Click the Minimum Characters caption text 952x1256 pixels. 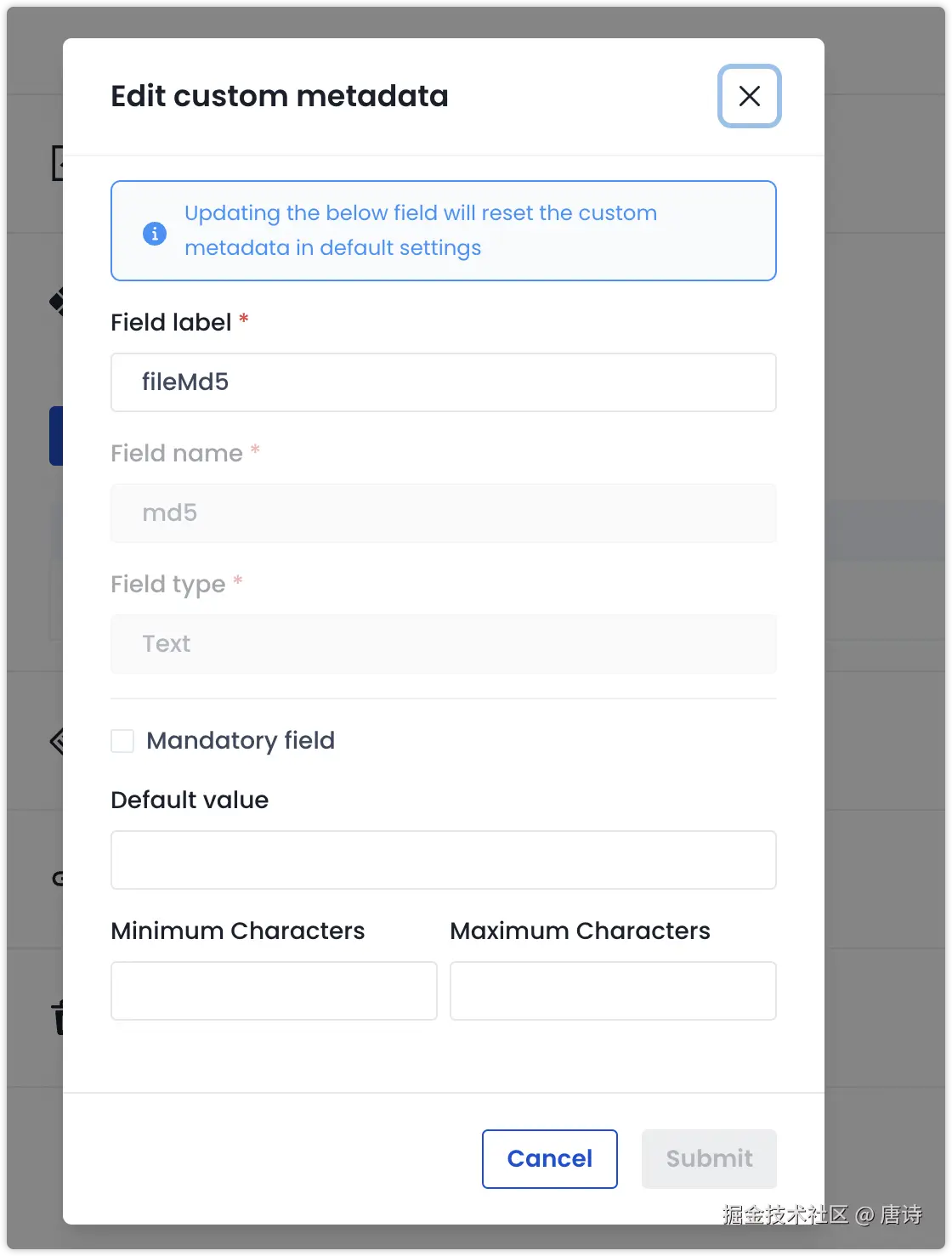click(x=238, y=931)
